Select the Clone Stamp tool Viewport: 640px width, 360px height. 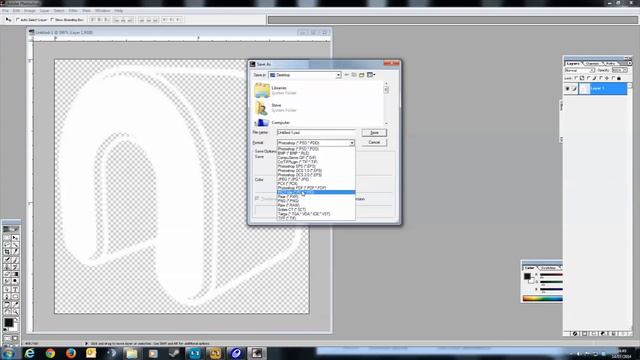7,267
